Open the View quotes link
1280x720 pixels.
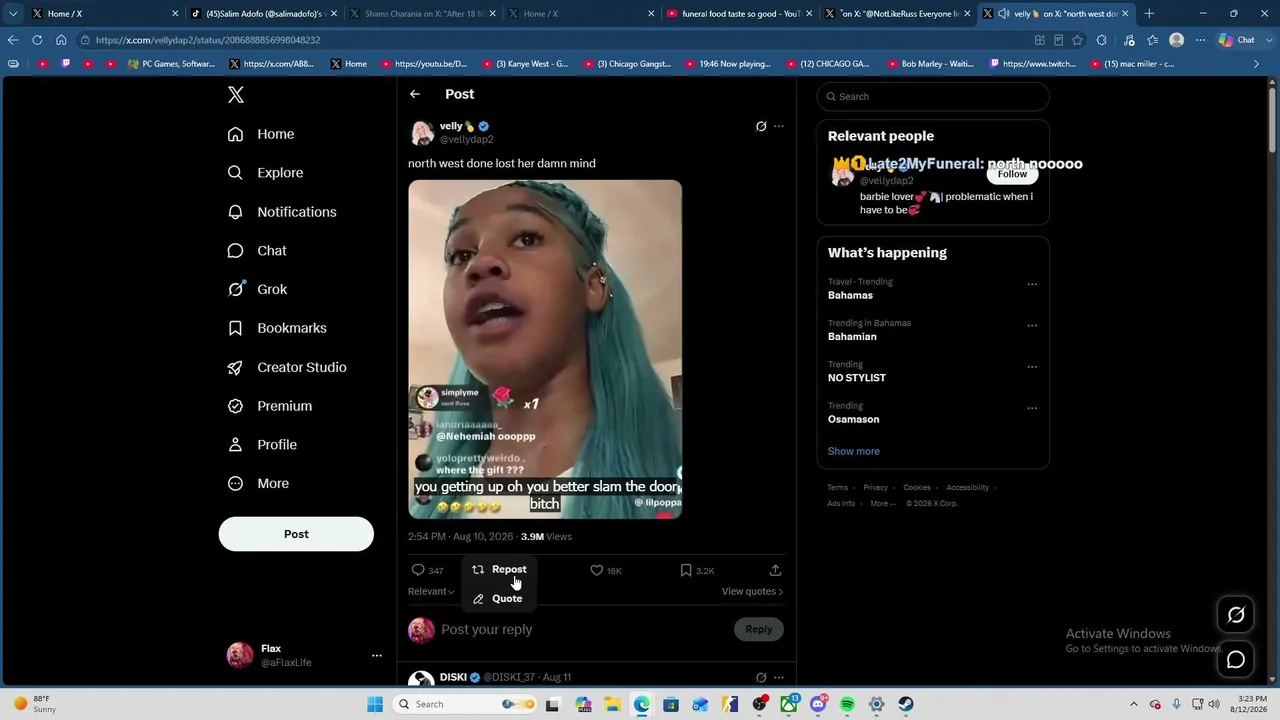click(752, 591)
